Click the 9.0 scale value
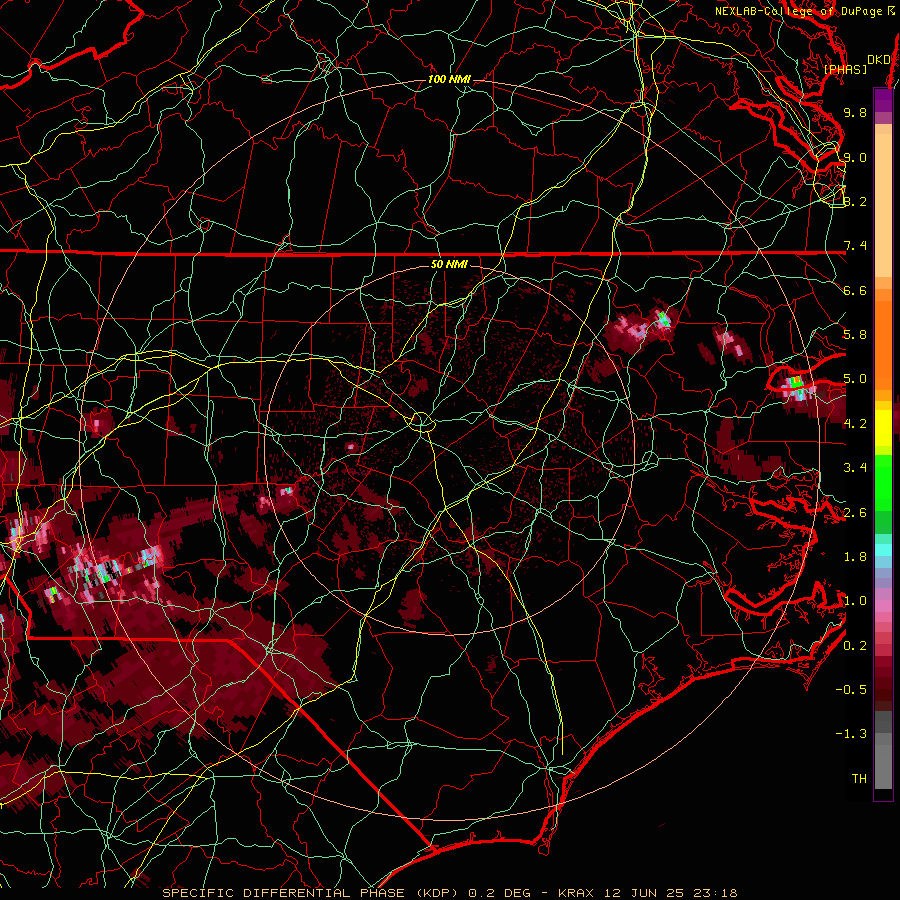Image resolution: width=900 pixels, height=900 pixels. 855,157
